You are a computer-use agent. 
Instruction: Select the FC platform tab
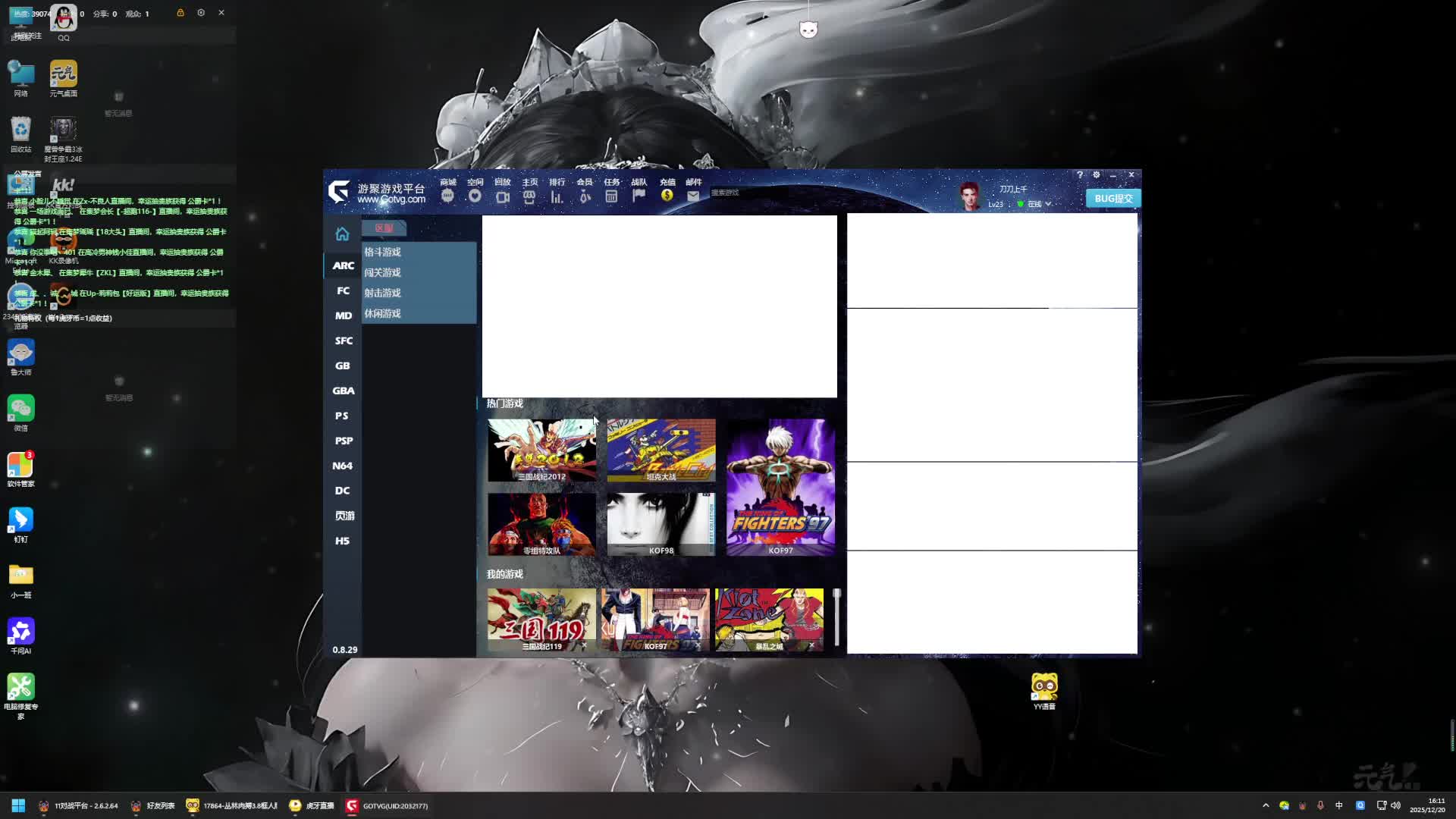(343, 290)
